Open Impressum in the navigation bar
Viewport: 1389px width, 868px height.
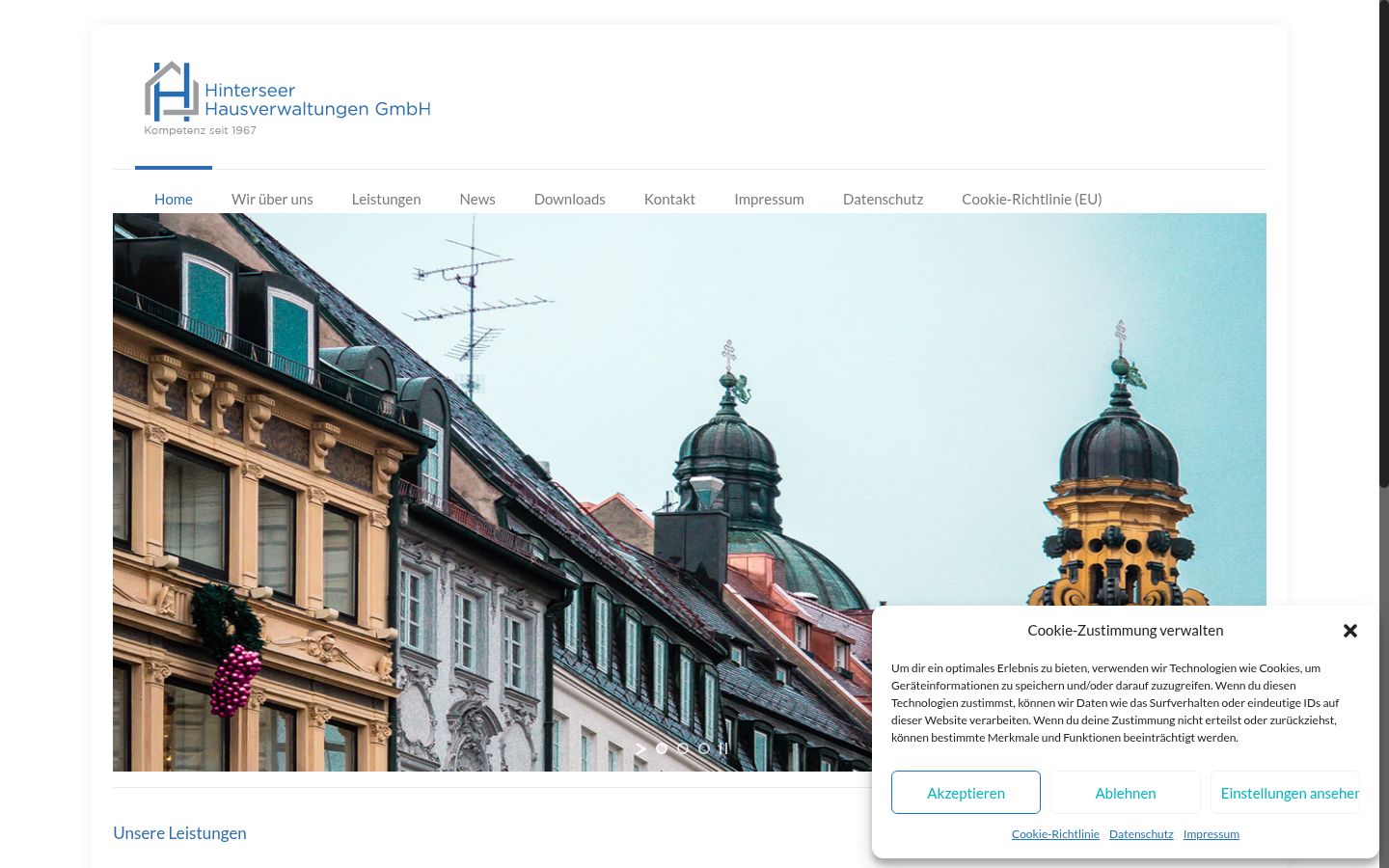click(769, 199)
